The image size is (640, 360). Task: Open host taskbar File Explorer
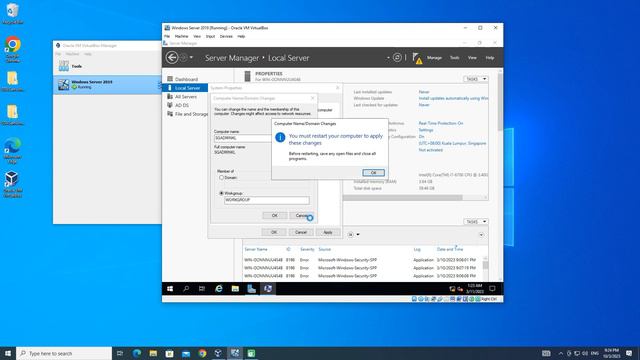(x=153, y=353)
